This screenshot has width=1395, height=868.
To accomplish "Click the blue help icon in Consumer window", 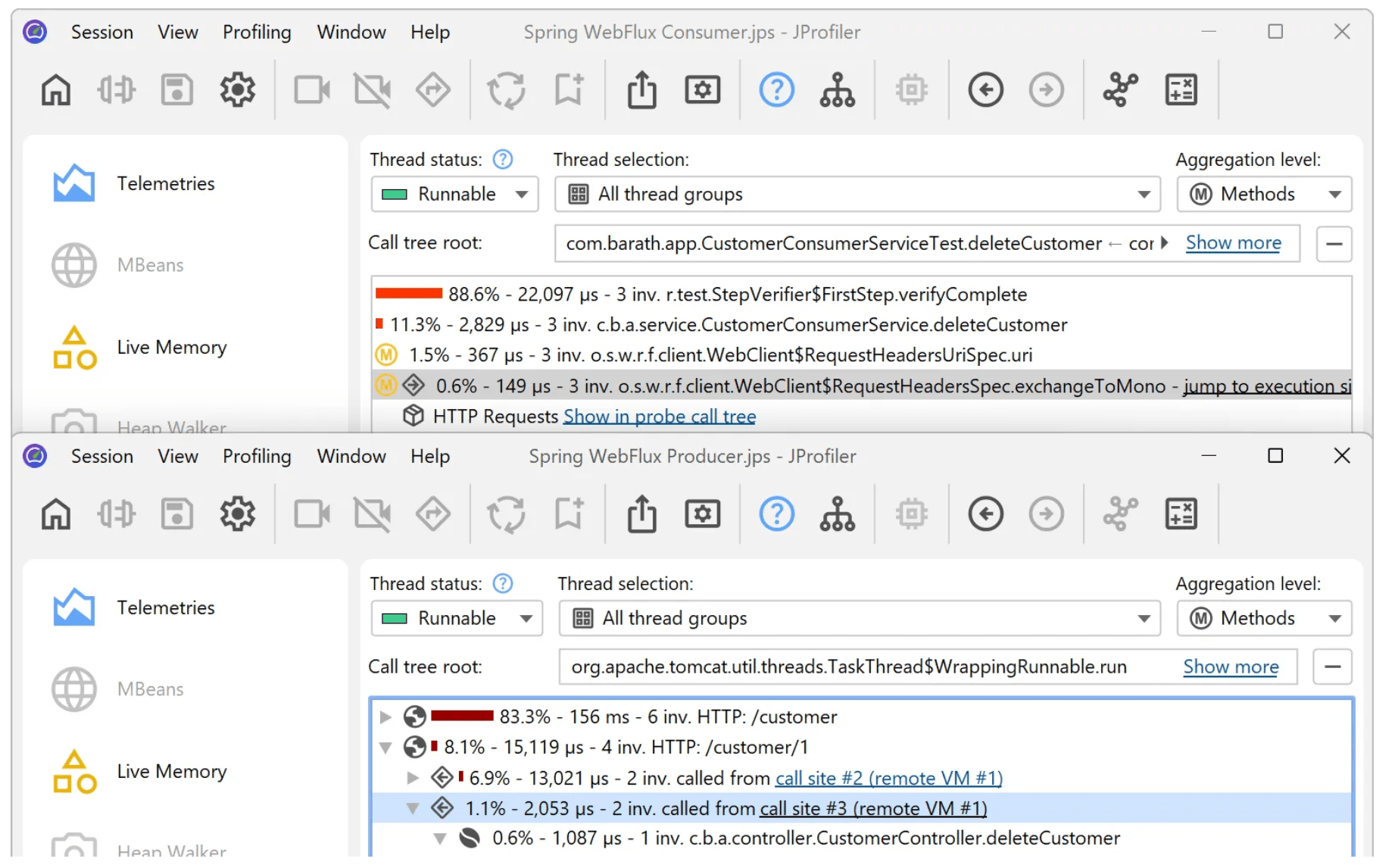I will click(x=777, y=90).
